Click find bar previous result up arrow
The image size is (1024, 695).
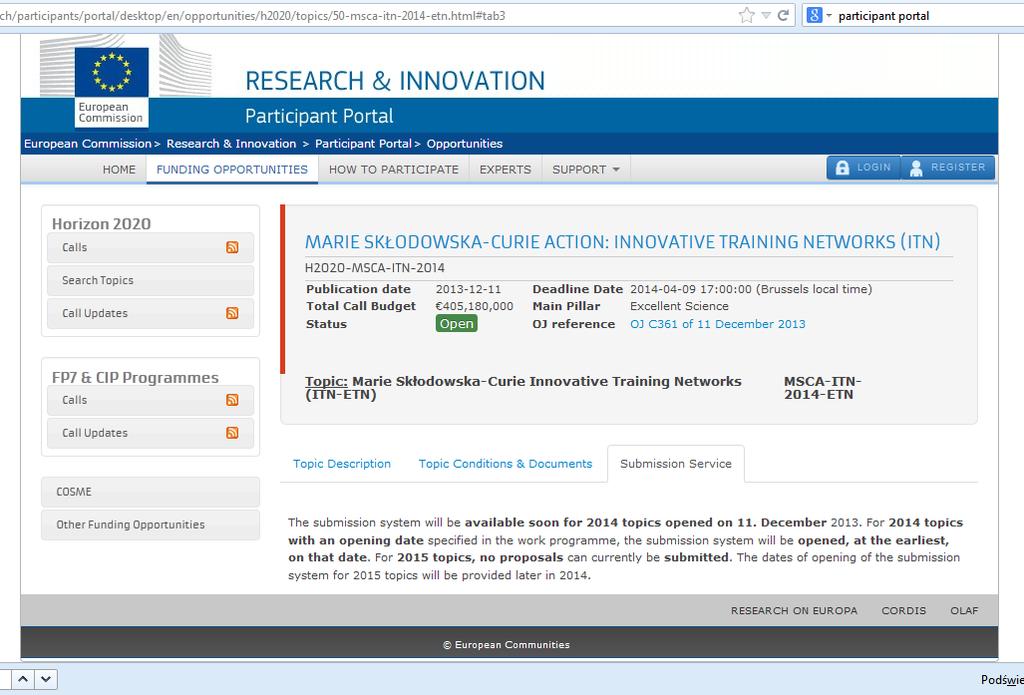22,679
